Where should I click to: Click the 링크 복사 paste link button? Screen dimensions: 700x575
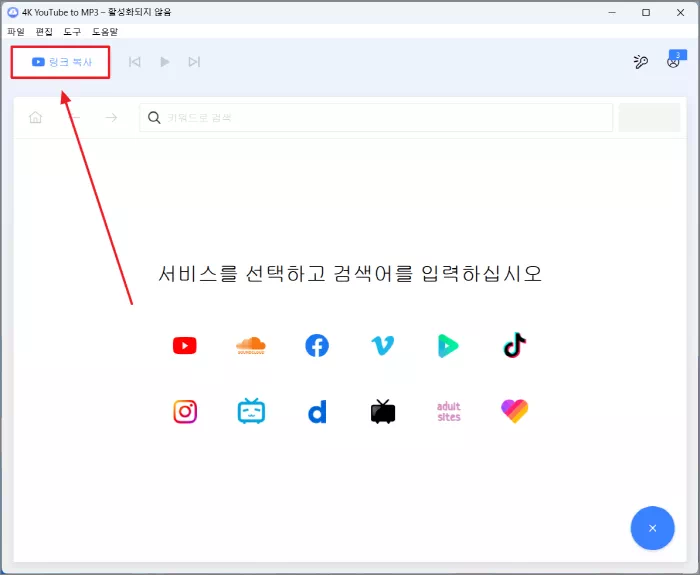(60, 62)
